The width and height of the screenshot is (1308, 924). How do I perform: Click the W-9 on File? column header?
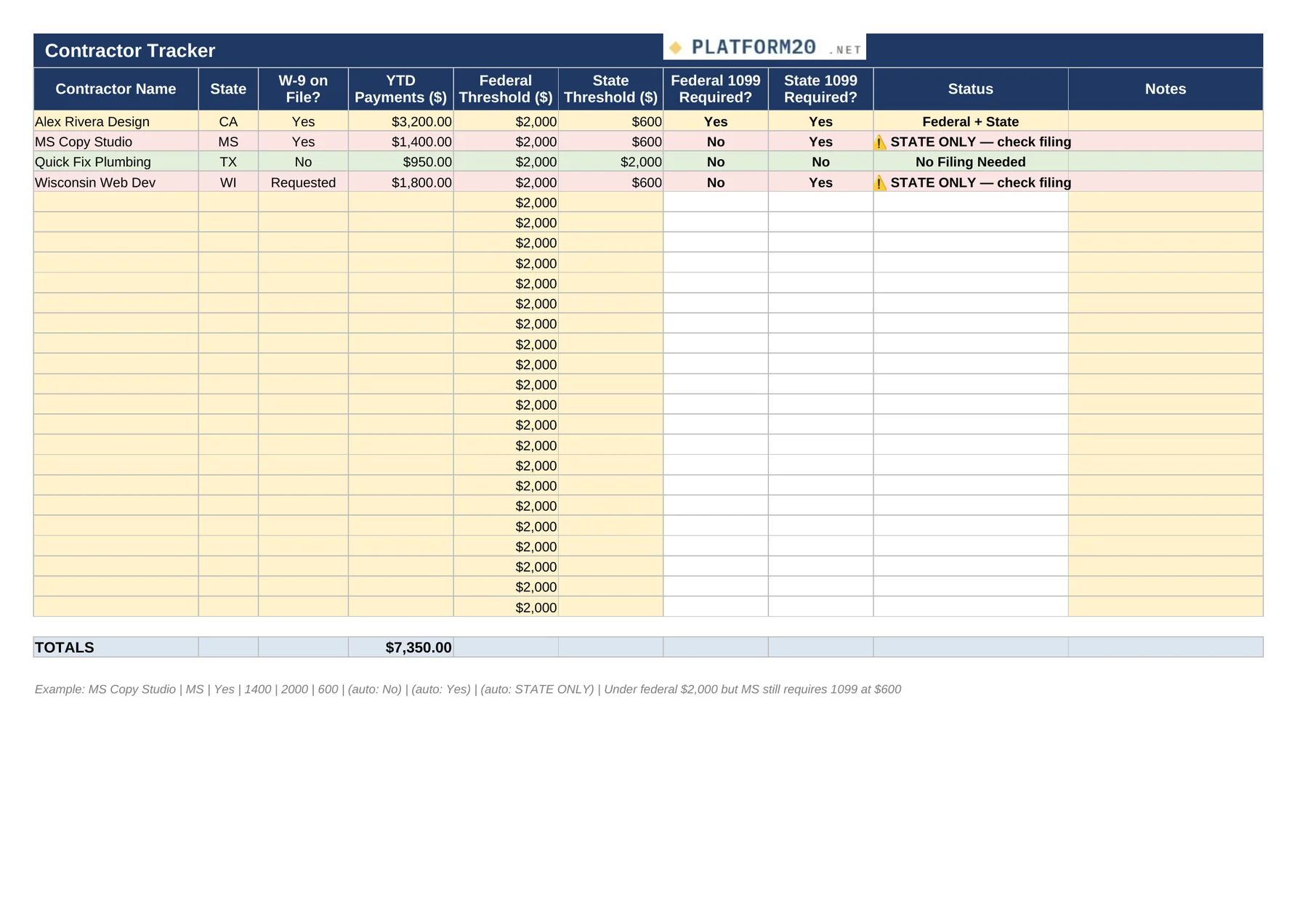coord(303,89)
